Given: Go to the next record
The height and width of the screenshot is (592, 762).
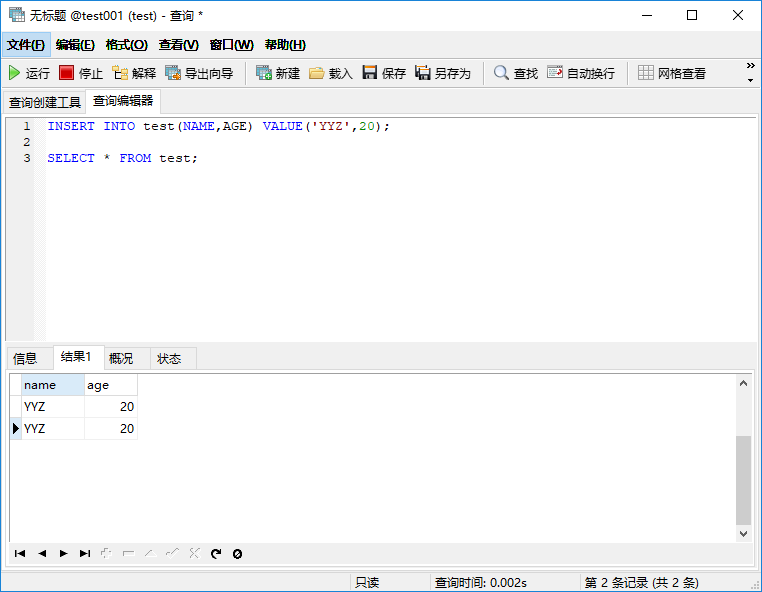Looking at the screenshot, I should tap(63, 553).
